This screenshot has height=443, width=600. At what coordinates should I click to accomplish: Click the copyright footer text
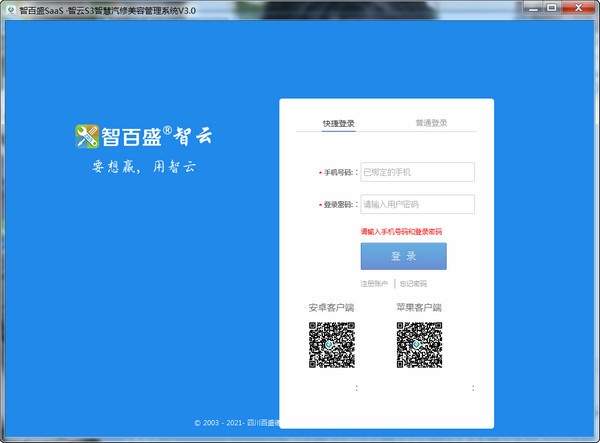[x=237, y=422]
